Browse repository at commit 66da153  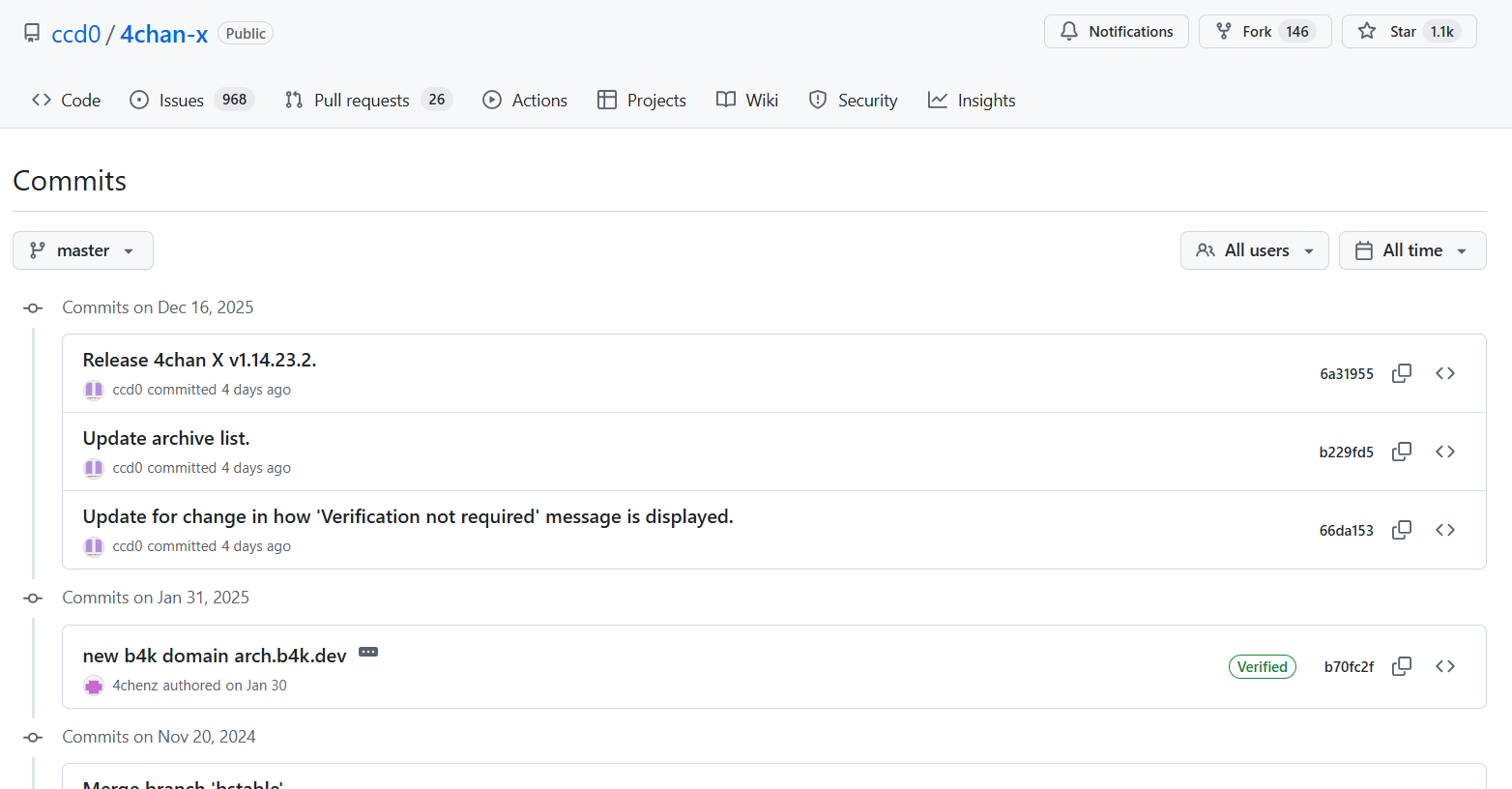click(1444, 530)
